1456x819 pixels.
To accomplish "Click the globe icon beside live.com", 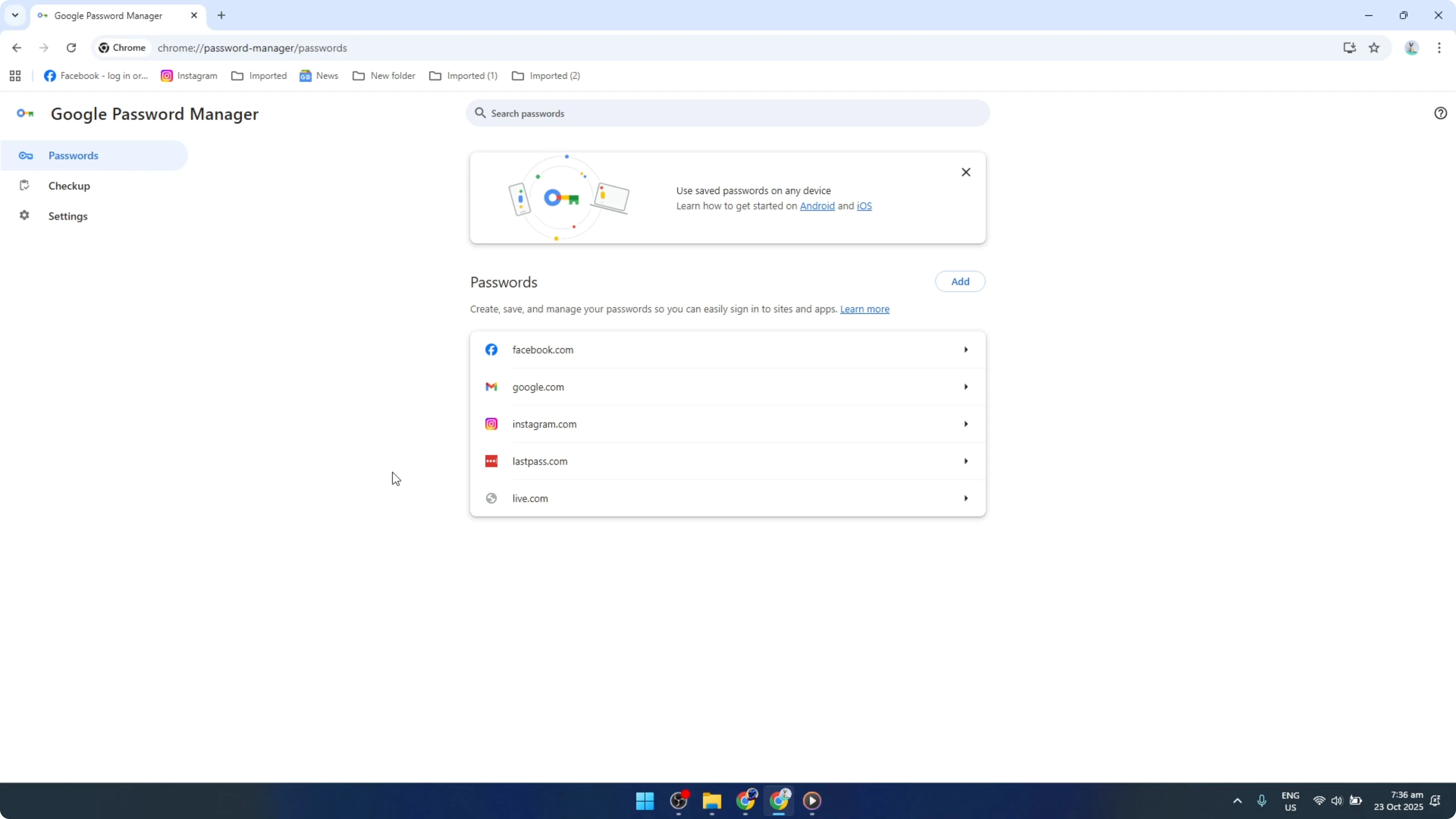I will coord(491,499).
